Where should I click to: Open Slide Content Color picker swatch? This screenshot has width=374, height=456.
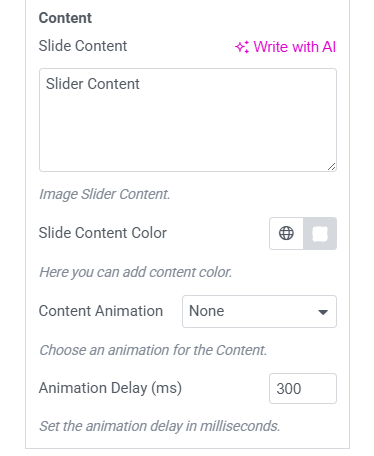pyautogui.click(x=320, y=233)
